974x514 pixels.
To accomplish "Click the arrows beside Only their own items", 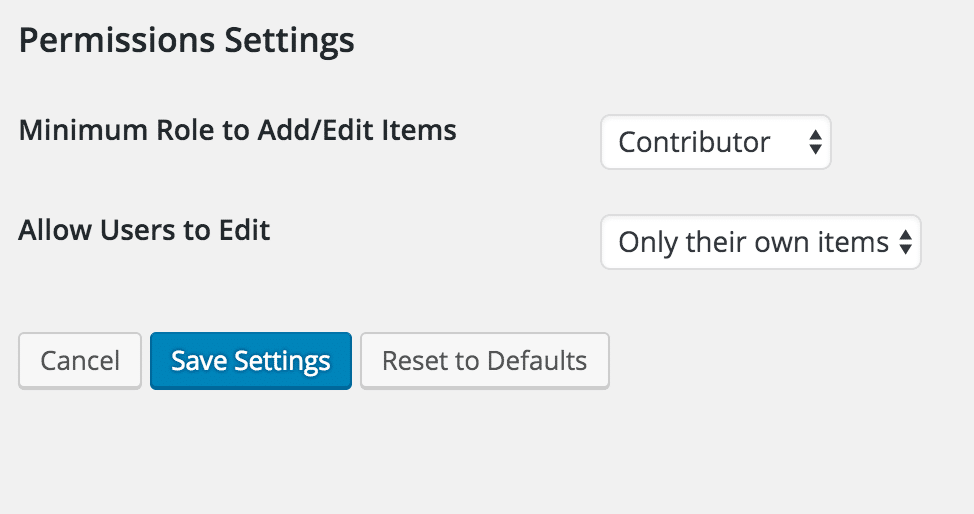I will click(x=906, y=242).
